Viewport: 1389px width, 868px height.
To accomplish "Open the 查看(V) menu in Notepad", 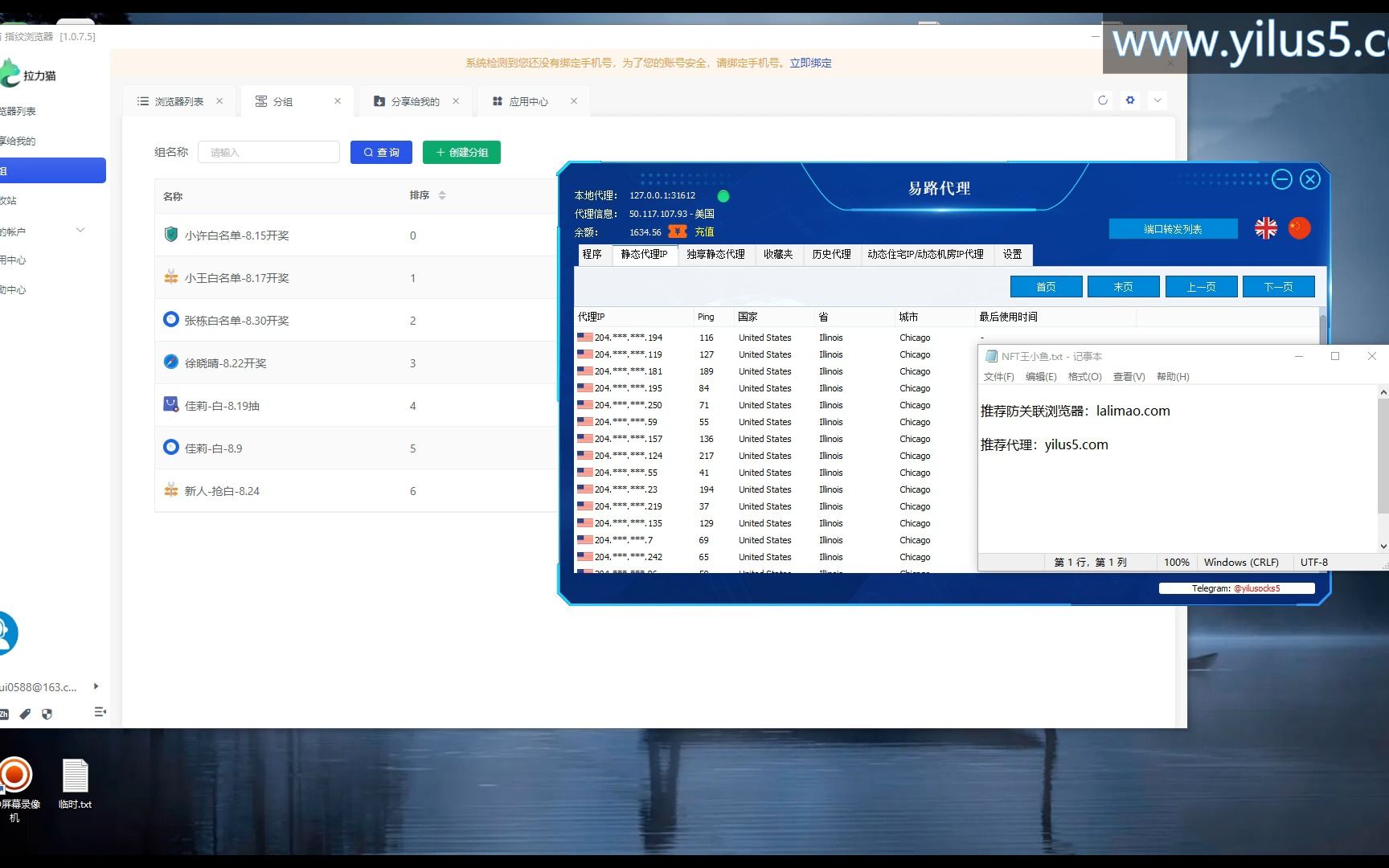I will click(1129, 377).
